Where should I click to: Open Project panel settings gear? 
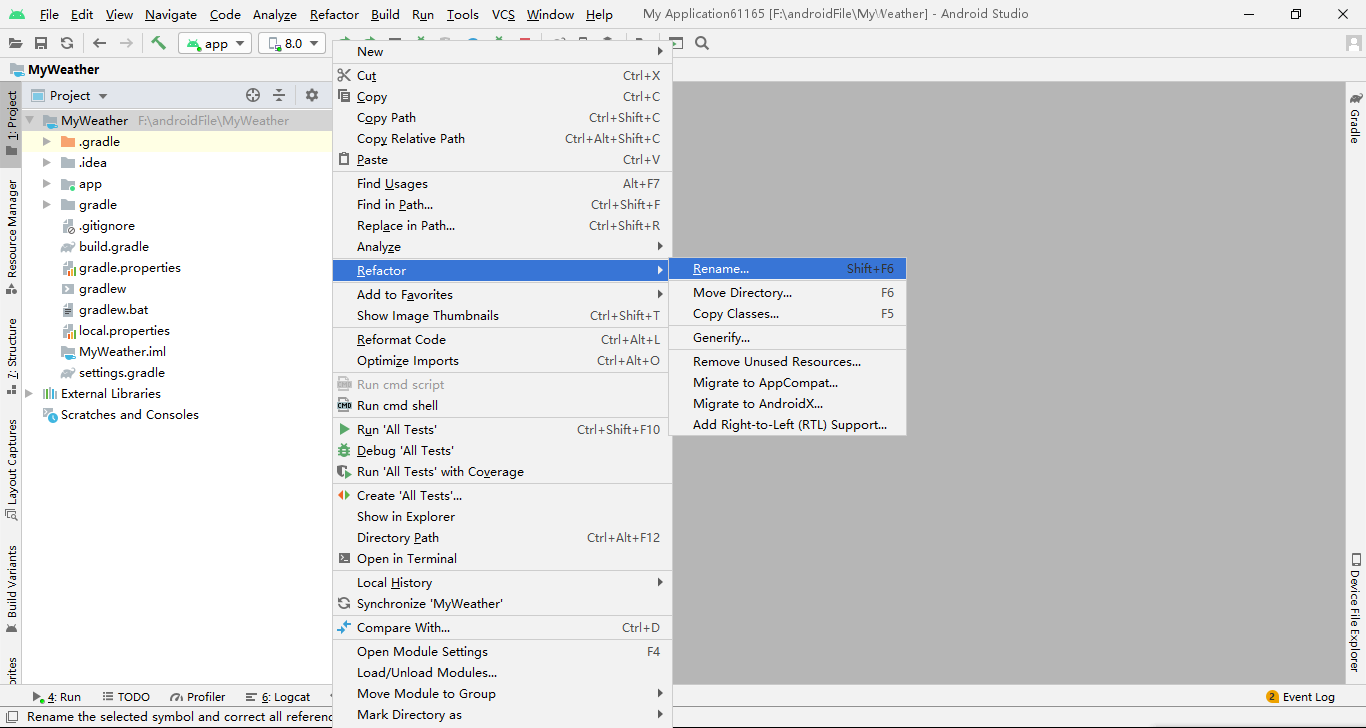pyautogui.click(x=312, y=95)
